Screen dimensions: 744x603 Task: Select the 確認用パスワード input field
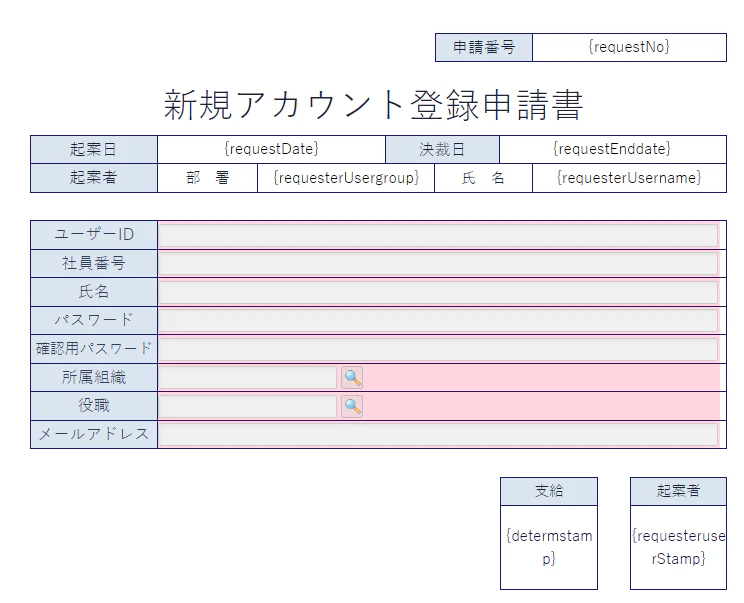[x=438, y=349]
